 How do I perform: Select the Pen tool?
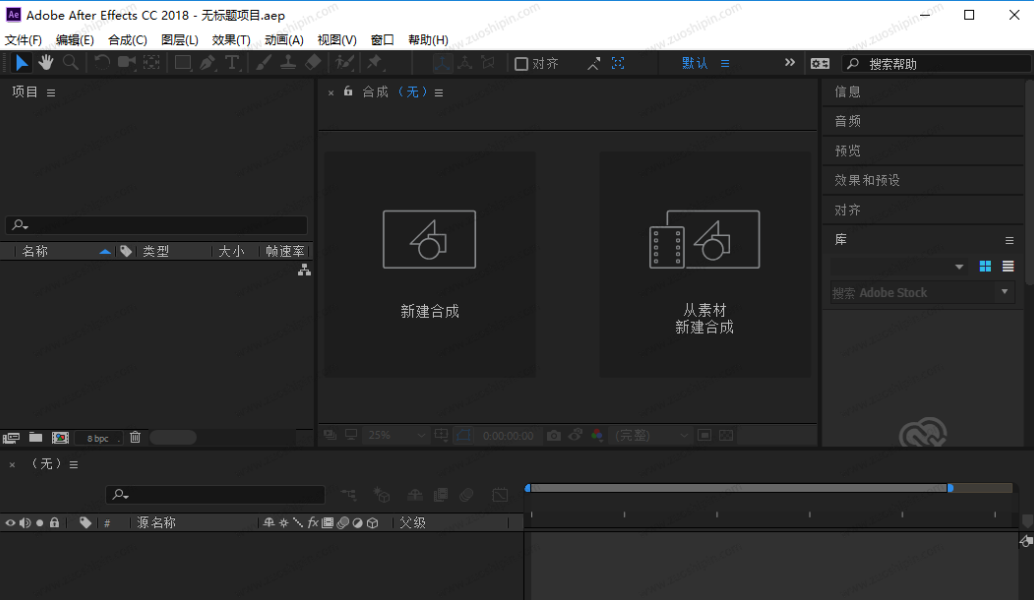click(209, 62)
